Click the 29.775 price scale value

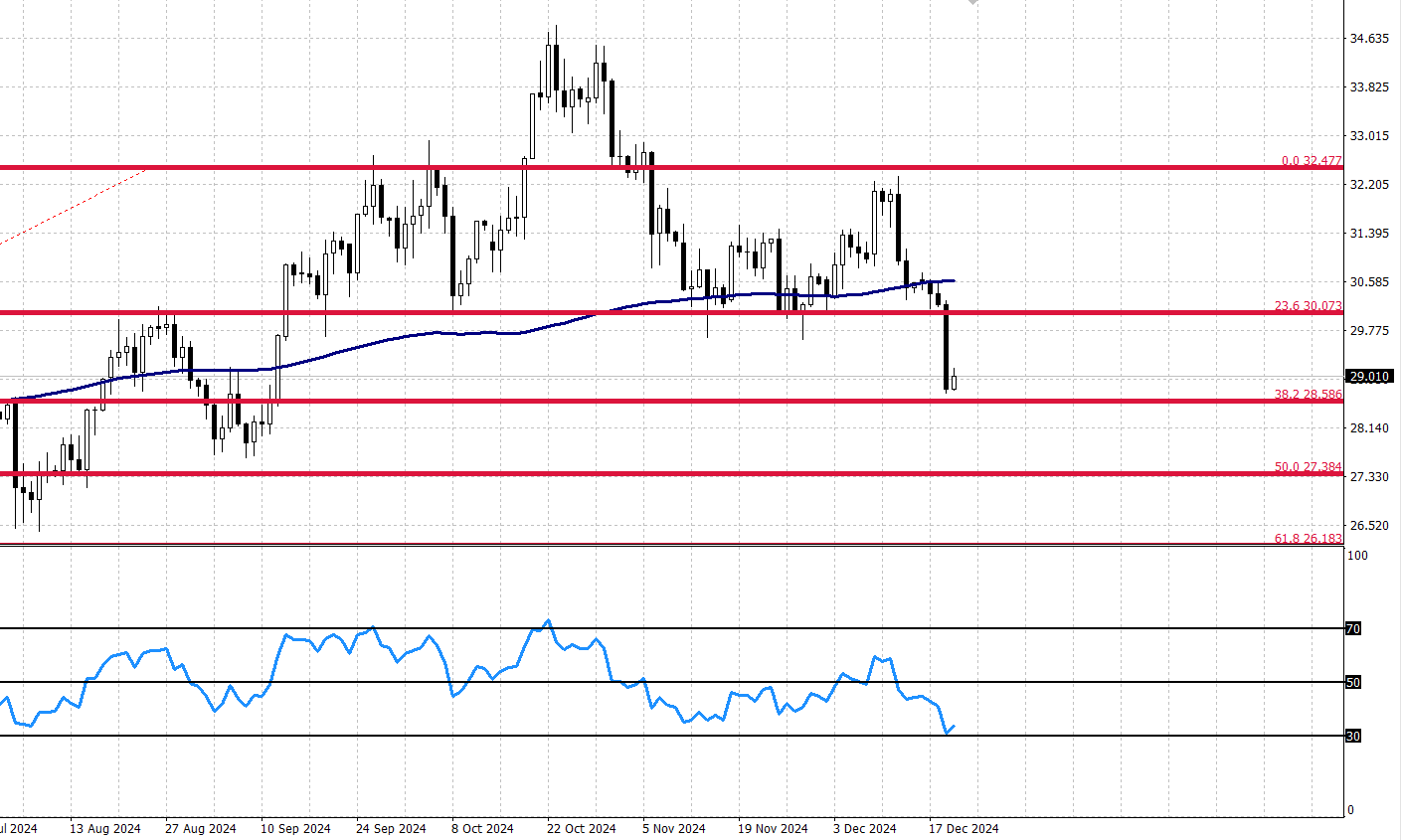pos(1369,331)
